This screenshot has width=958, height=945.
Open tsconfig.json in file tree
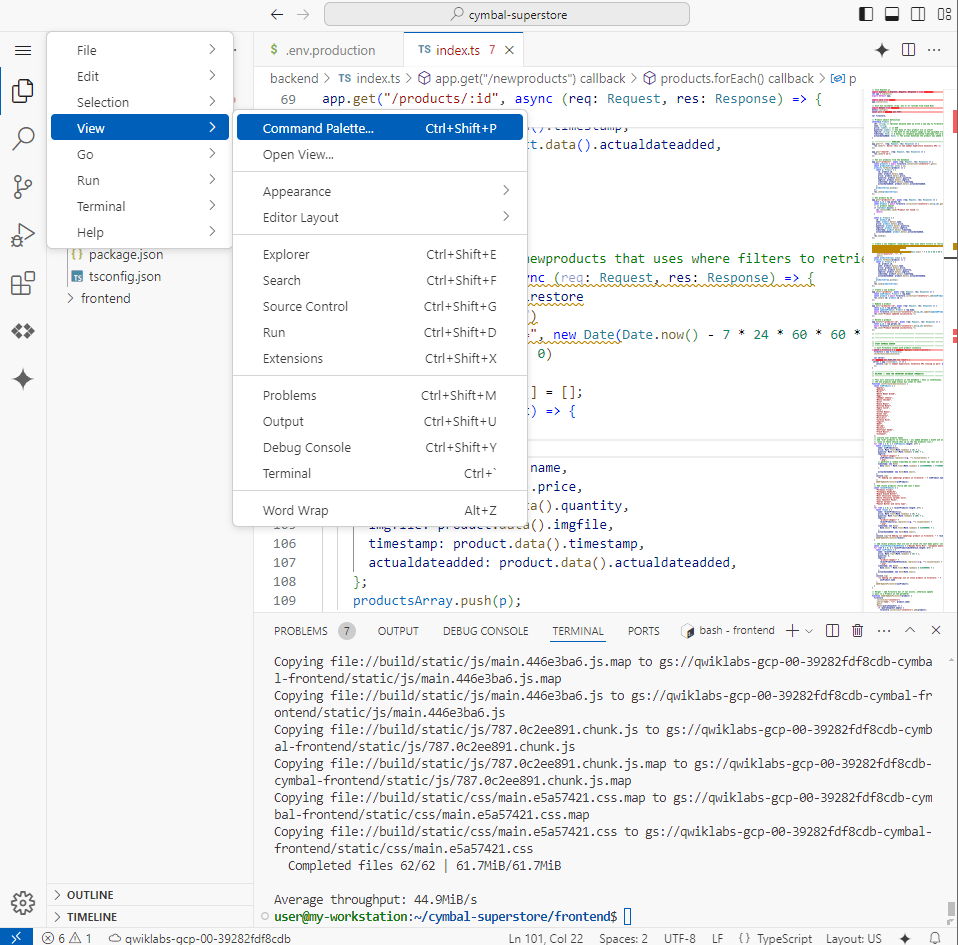pyautogui.click(x=125, y=276)
